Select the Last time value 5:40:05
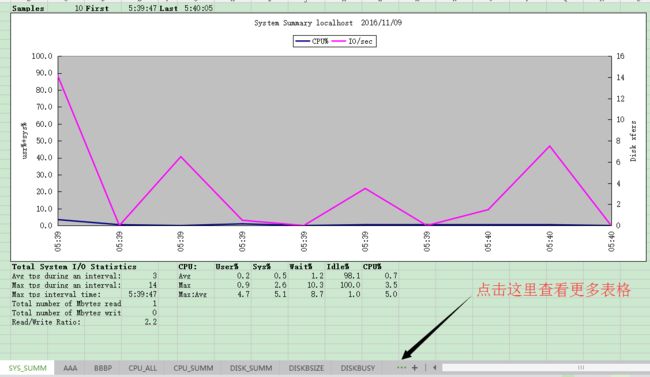Screen dimensions: 650x377 [x=198, y=8]
